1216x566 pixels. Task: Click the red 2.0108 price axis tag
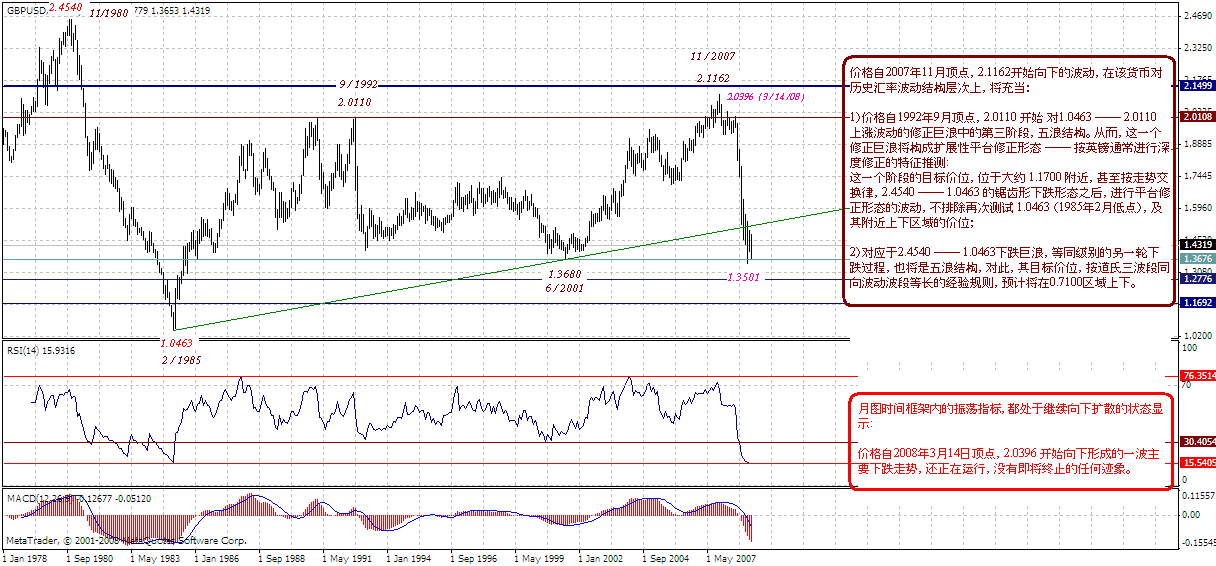(x=1197, y=117)
